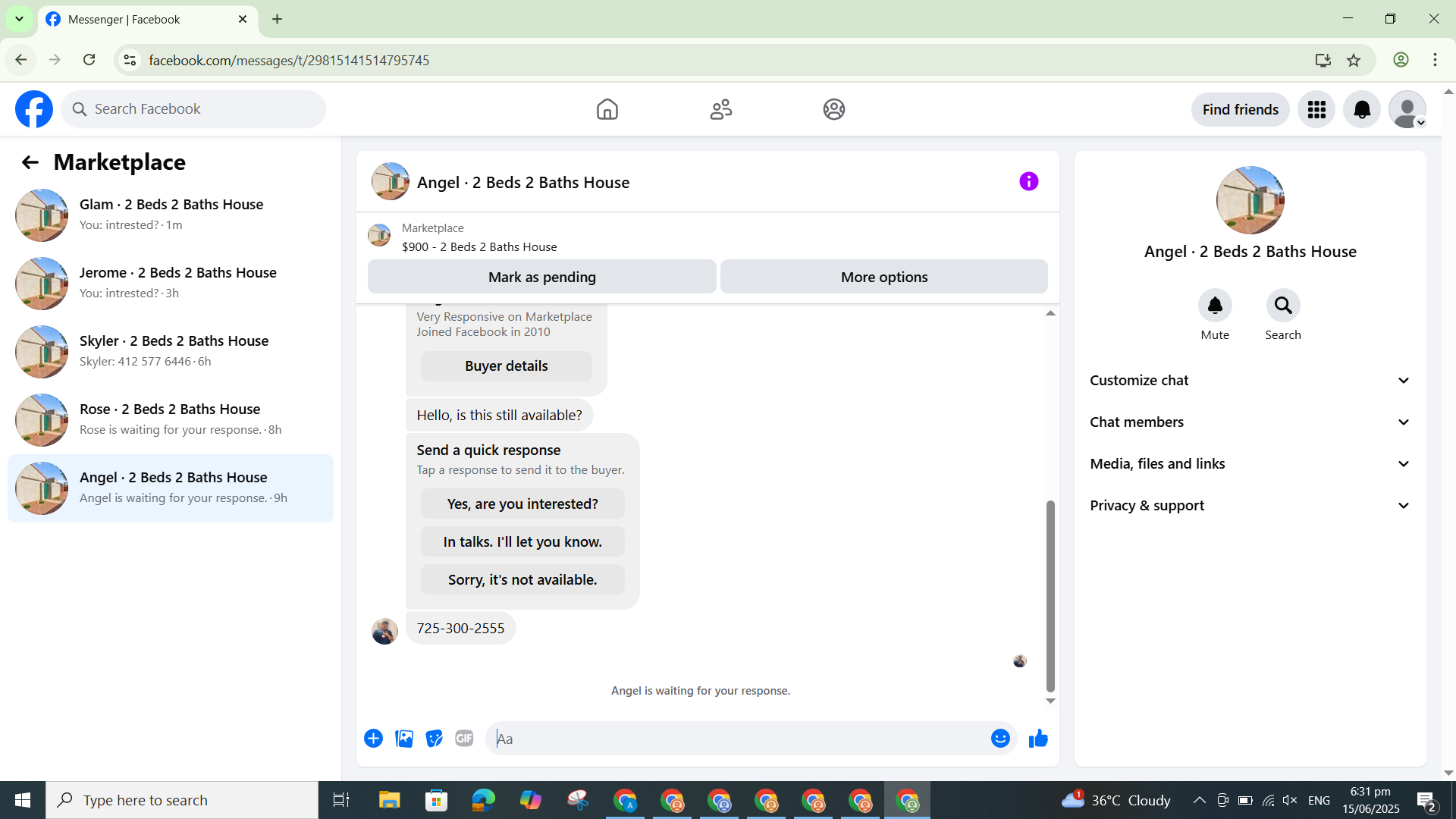Screen dimensions: 1456x819
Task: Choose a sticker icon
Action: pyautogui.click(x=434, y=739)
